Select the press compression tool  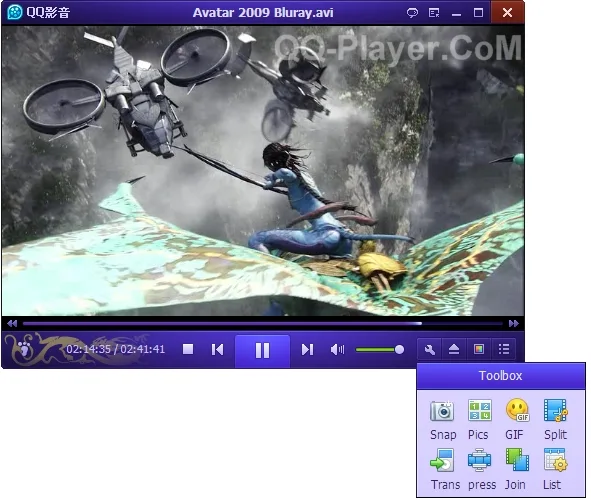(x=481, y=469)
